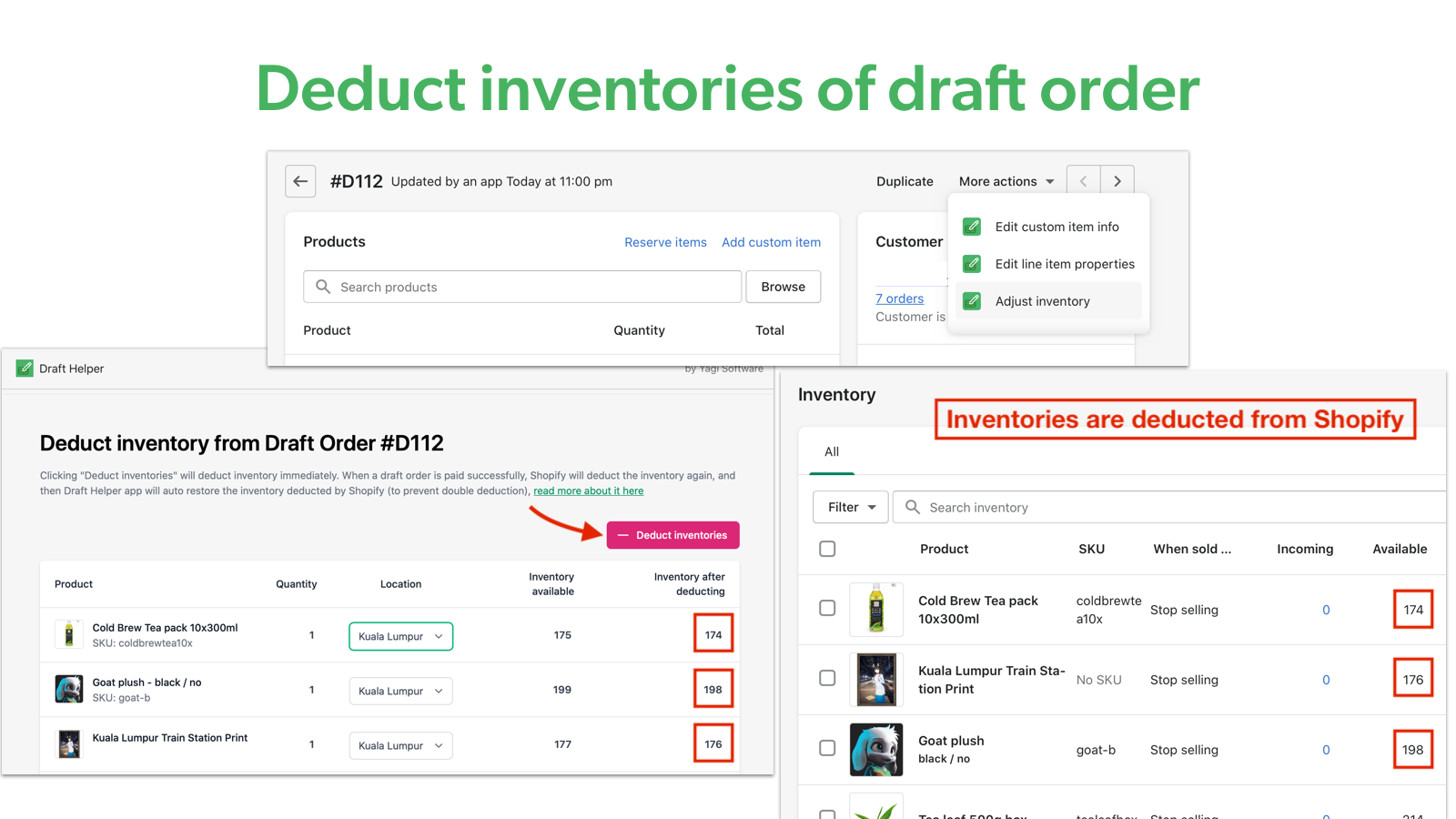
Task: Open the More actions dropdown
Action: point(1006,181)
